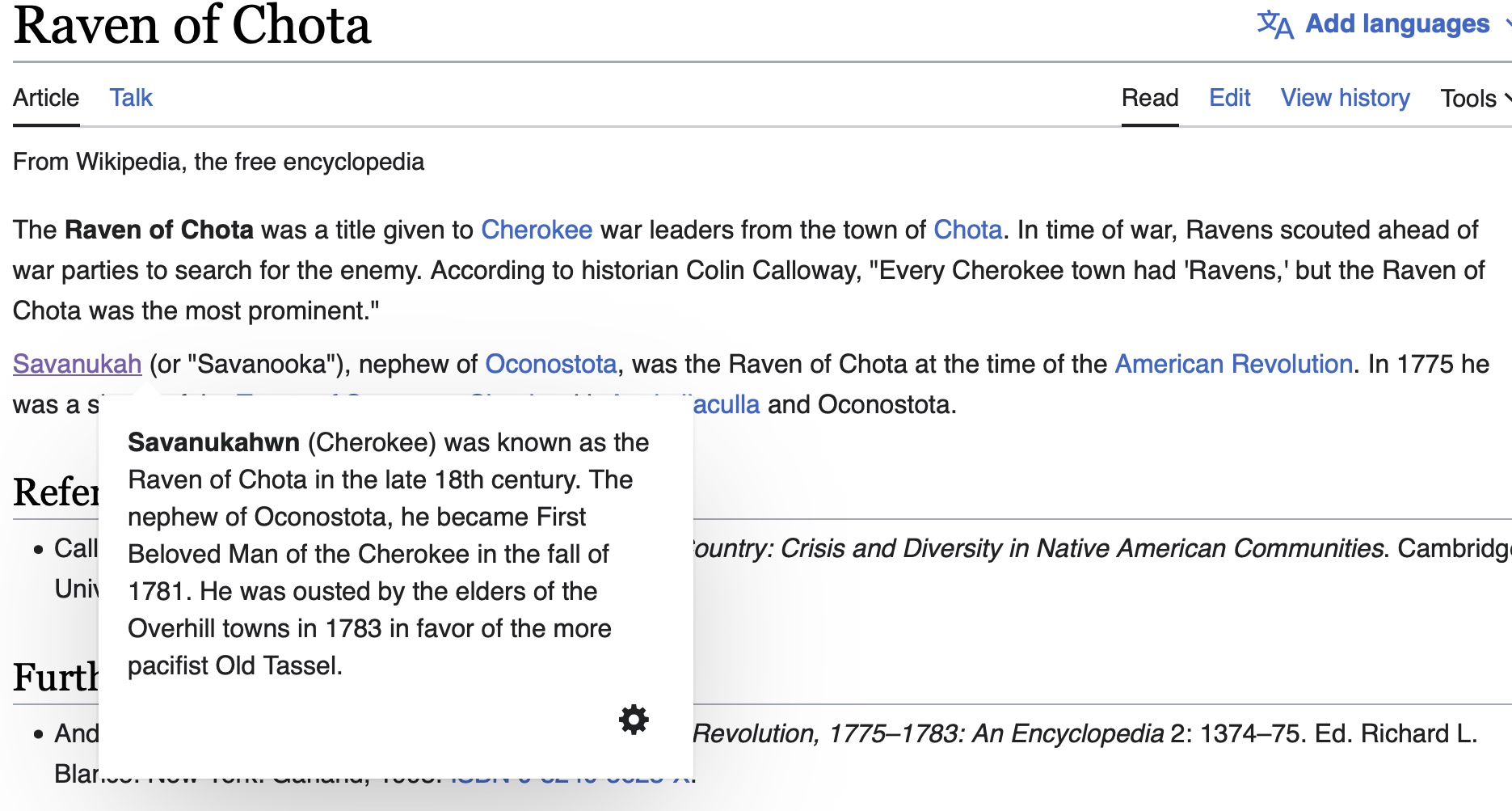Expand the Add languages dropdown
Screen dimensions: 1512x811
click(1397, 23)
